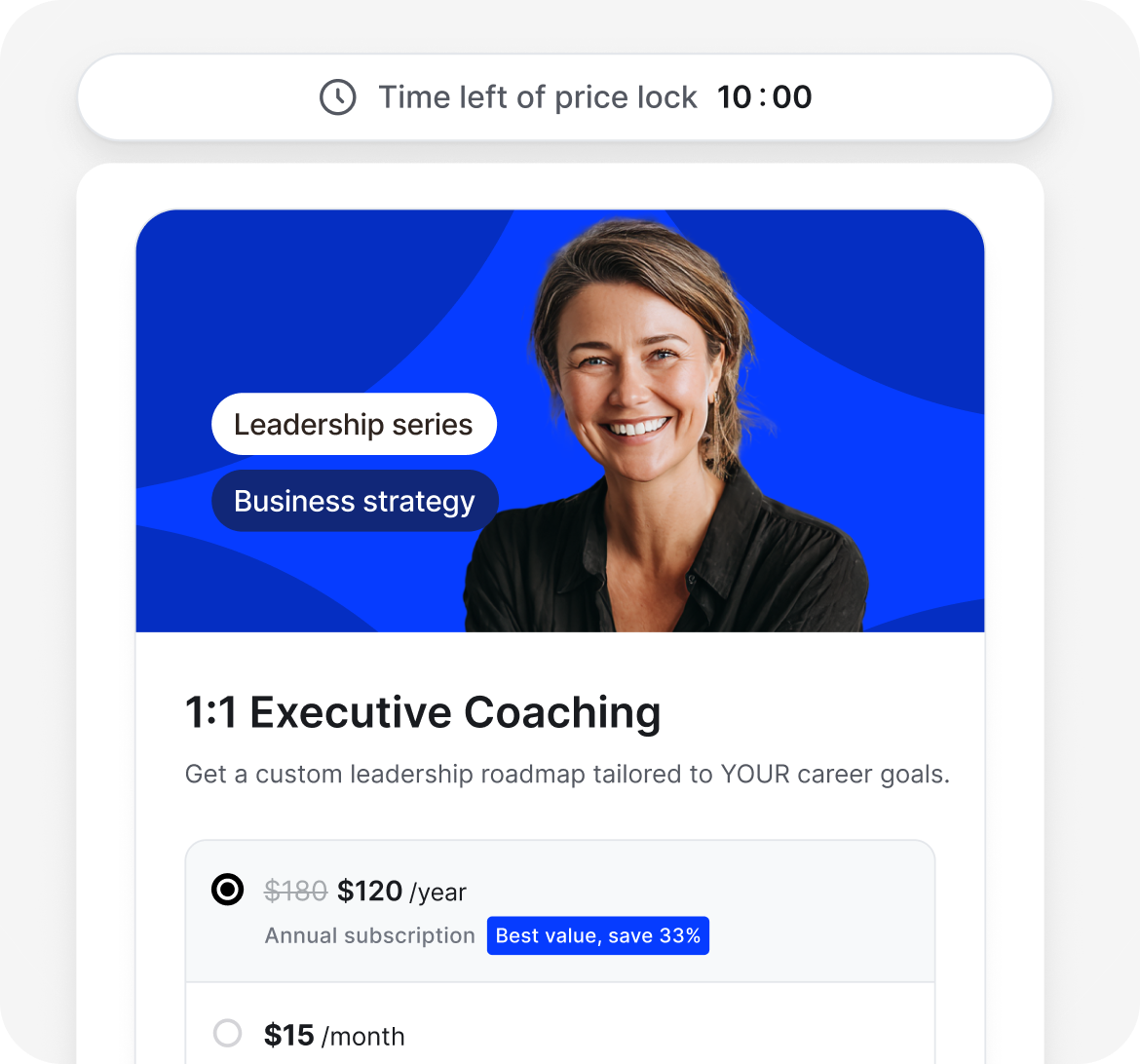Image resolution: width=1140 pixels, height=1064 pixels.
Task: Click the crossed-out $180 price
Action: (x=295, y=891)
